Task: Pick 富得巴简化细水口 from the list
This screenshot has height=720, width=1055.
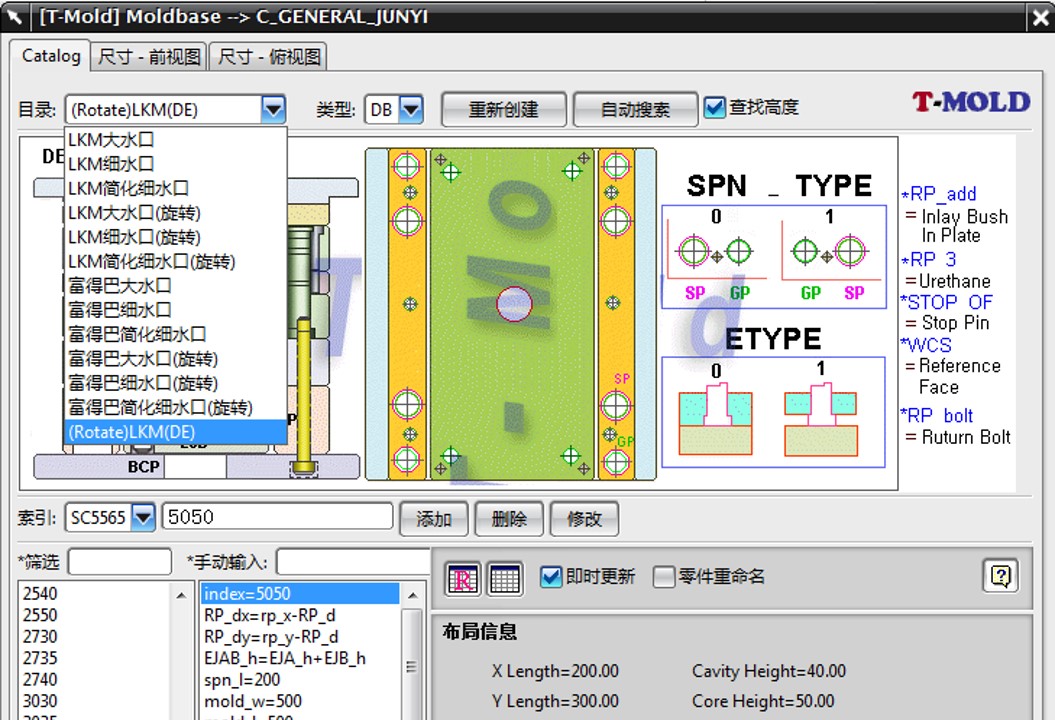Action: [176, 334]
